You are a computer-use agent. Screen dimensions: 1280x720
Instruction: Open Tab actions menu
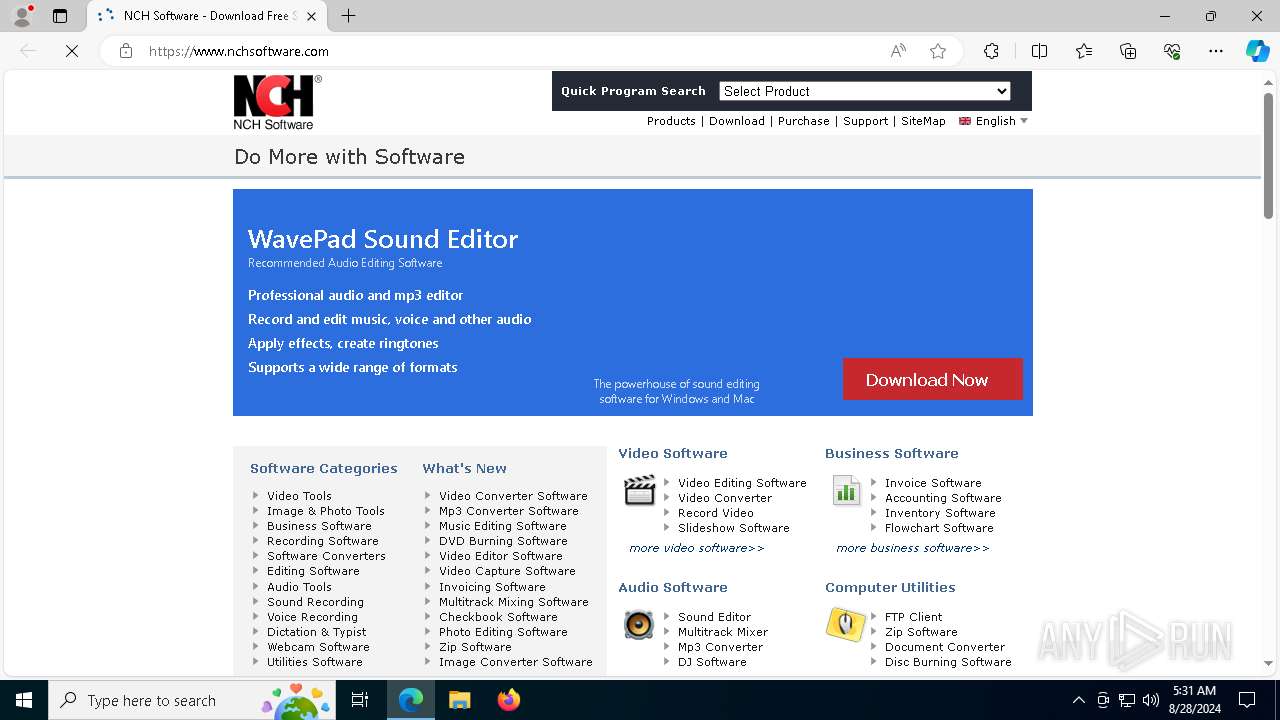(x=60, y=16)
